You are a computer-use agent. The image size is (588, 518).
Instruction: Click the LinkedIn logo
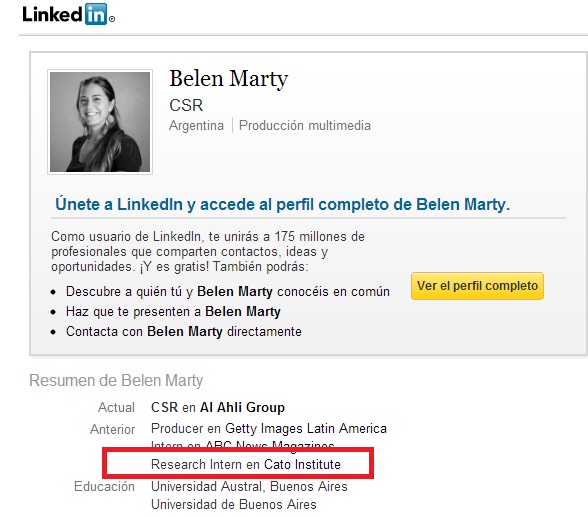(x=68, y=15)
